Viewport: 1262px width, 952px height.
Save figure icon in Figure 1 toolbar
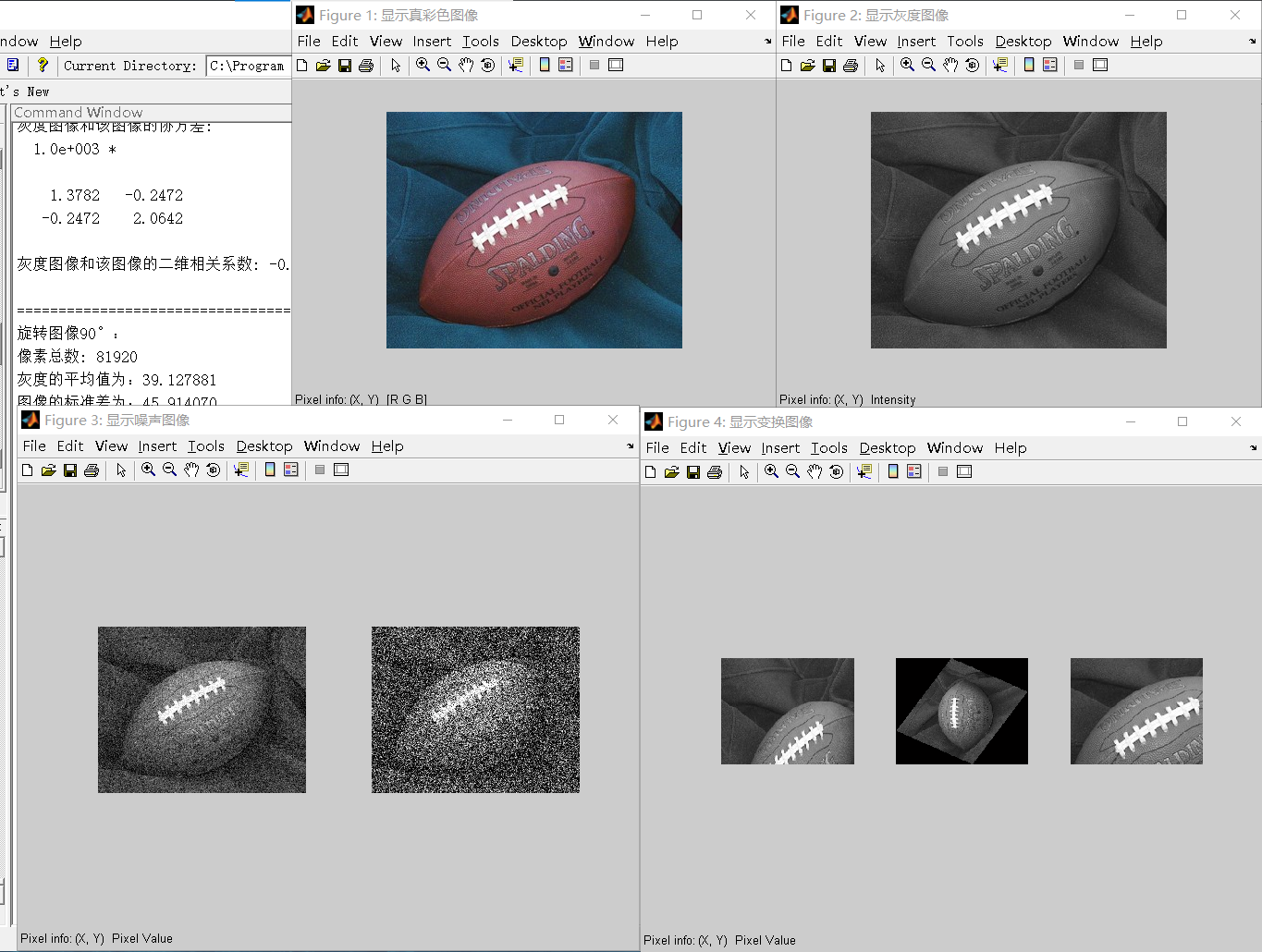tap(344, 66)
